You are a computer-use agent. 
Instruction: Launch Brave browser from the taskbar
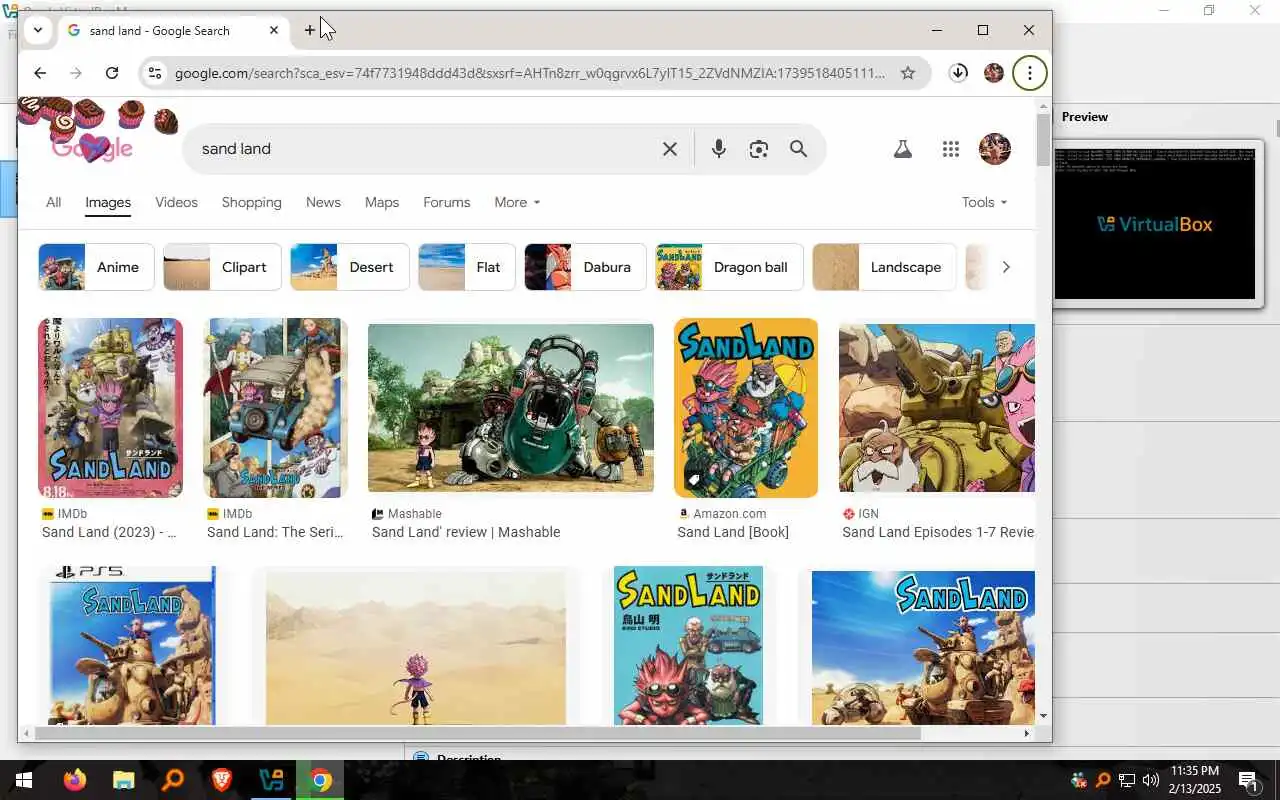[221, 780]
